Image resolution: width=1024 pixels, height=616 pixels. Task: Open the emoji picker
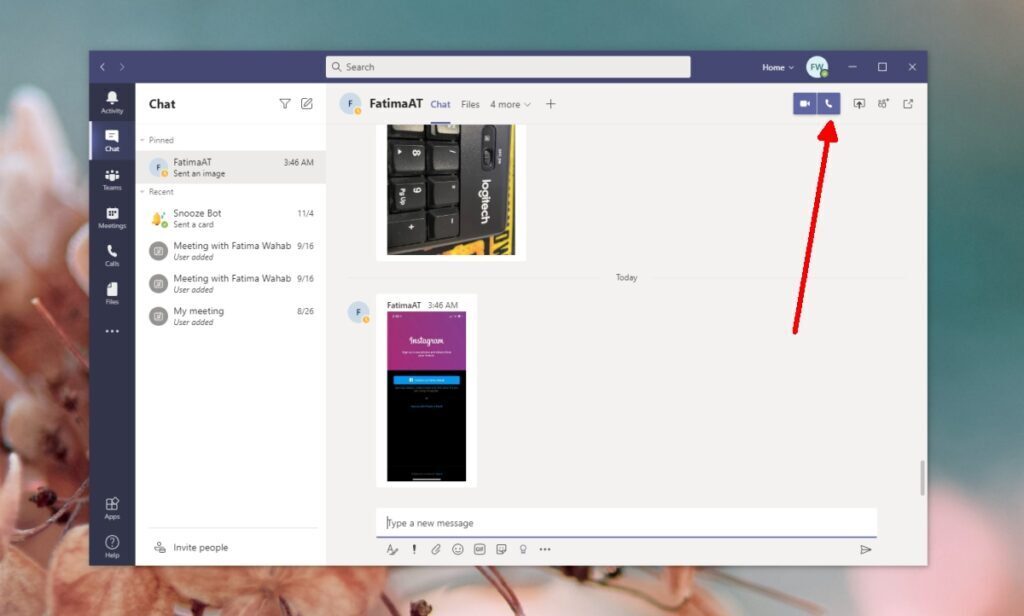coord(459,549)
